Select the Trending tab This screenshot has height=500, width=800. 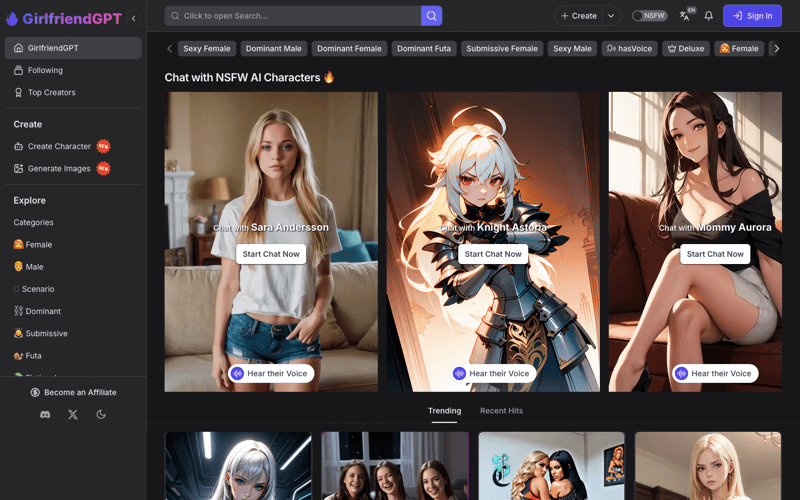click(x=444, y=411)
